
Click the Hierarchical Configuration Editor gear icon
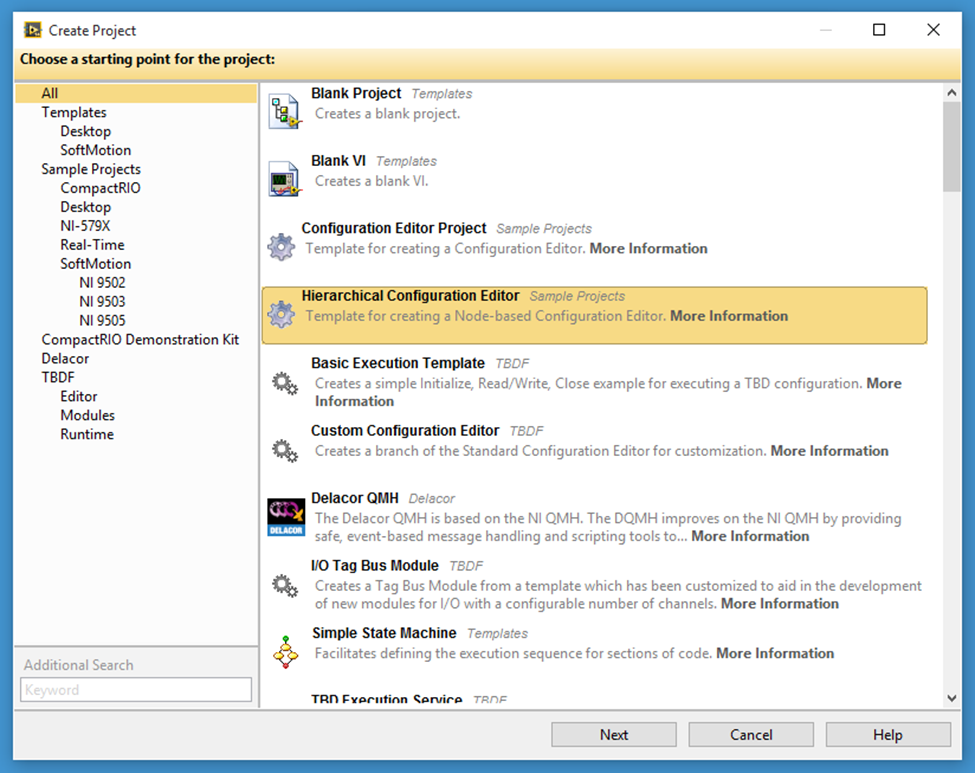coord(281,314)
